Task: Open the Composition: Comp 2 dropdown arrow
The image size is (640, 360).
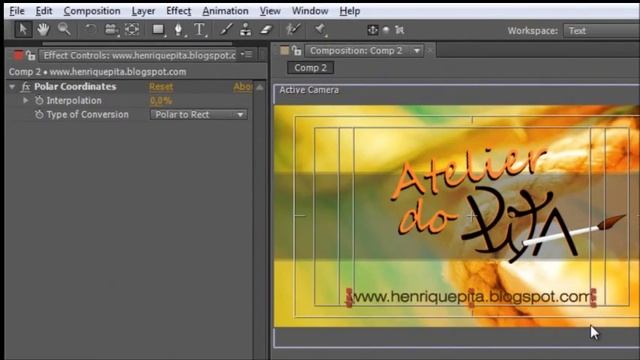Action: pyautogui.click(x=417, y=51)
